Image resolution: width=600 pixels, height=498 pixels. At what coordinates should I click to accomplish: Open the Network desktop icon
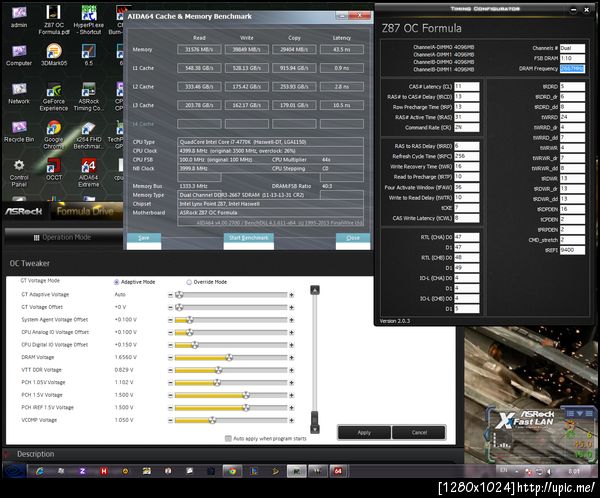[x=19, y=93]
